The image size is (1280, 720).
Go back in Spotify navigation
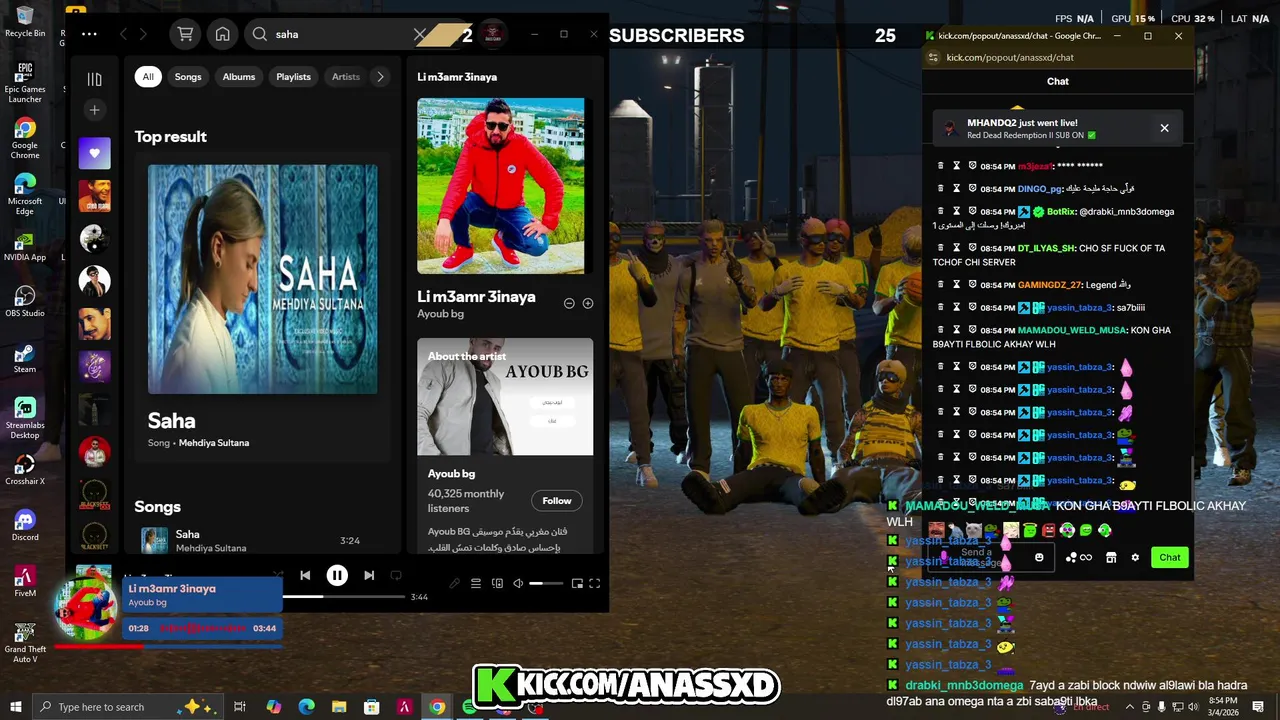[123, 34]
